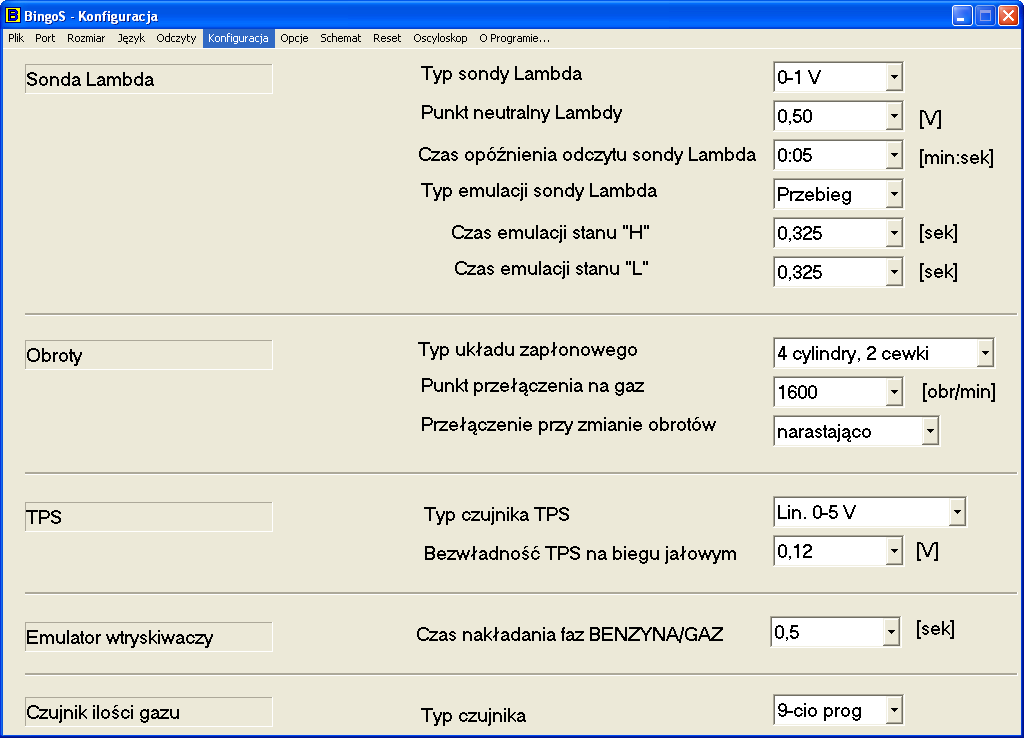Open the Opcje menu
This screenshot has height=738, width=1024.
click(x=294, y=38)
